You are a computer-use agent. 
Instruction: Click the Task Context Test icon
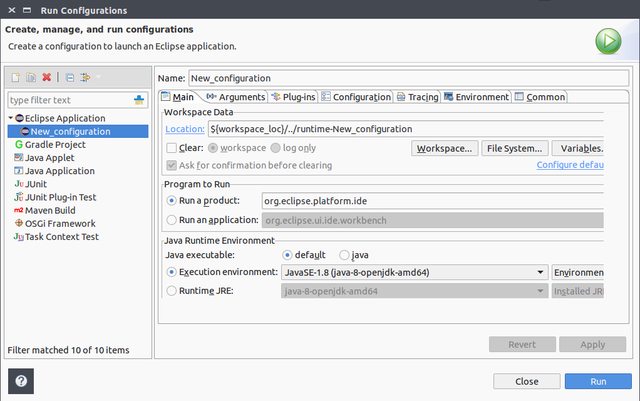click(19, 236)
